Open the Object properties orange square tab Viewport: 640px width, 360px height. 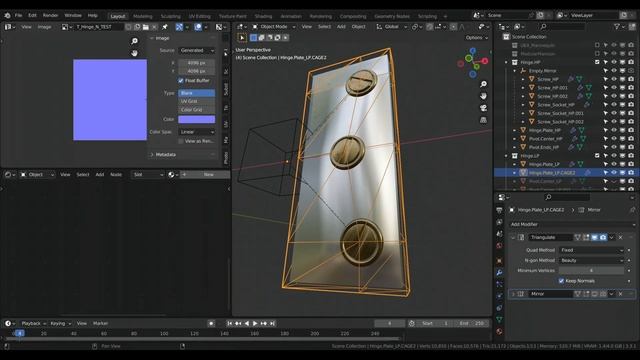(499, 260)
